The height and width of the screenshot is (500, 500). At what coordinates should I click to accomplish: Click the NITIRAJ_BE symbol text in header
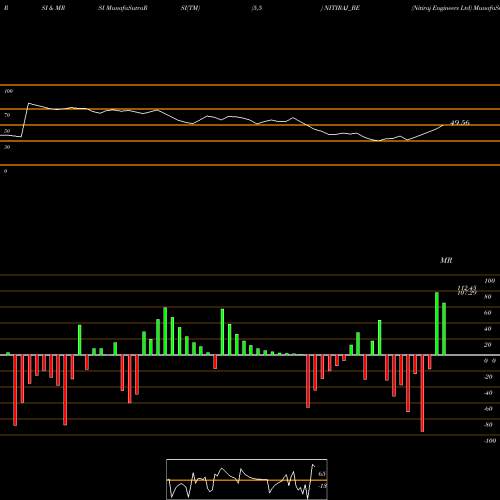click(342, 8)
